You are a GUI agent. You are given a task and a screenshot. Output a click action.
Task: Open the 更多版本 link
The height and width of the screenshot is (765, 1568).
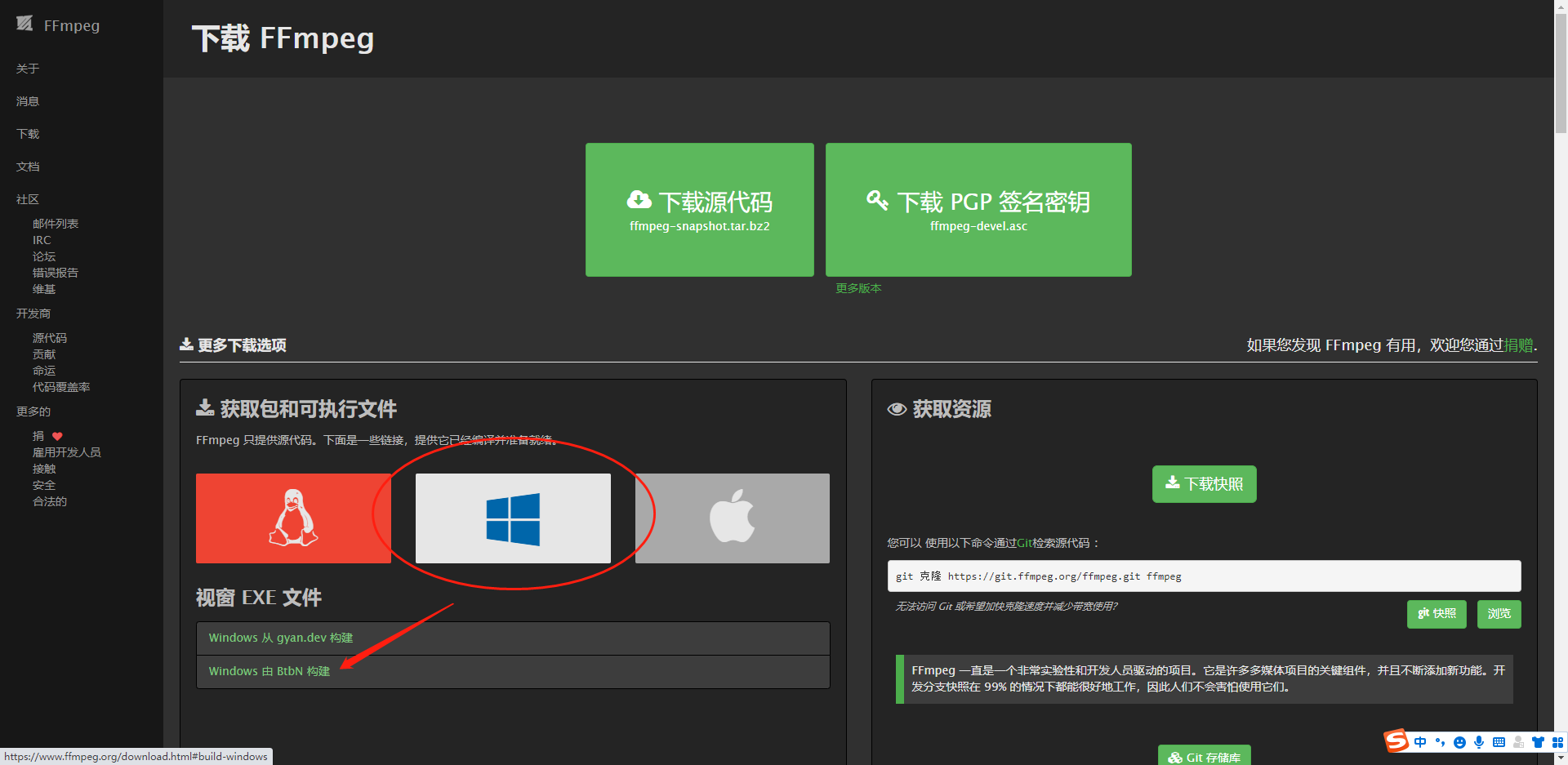coord(858,288)
